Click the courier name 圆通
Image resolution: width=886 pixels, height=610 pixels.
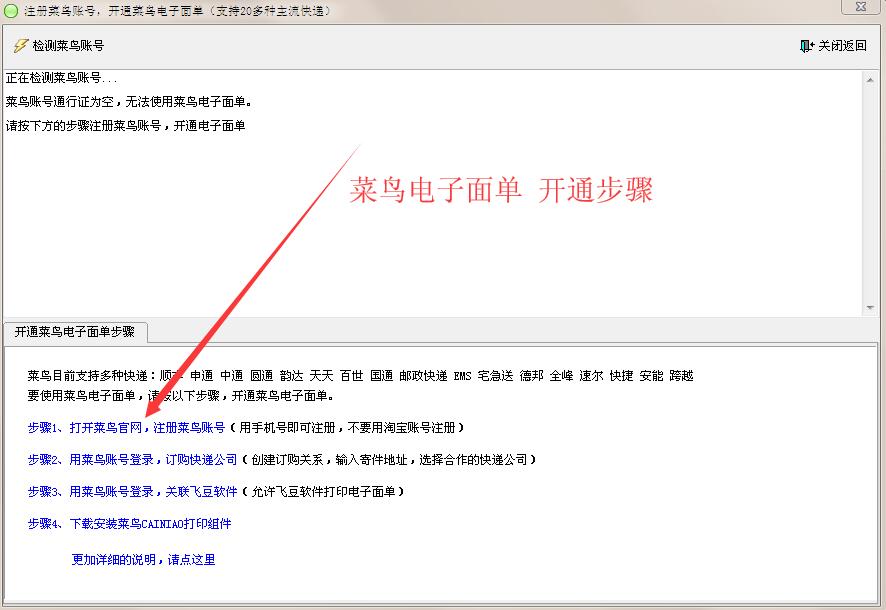point(262,376)
